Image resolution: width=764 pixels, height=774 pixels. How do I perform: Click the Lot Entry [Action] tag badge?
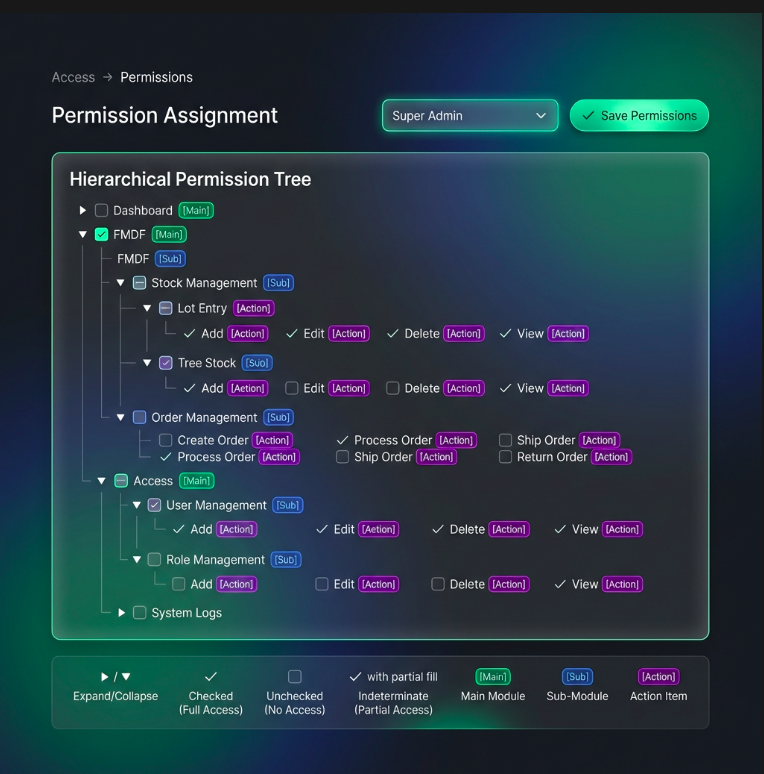[254, 308]
